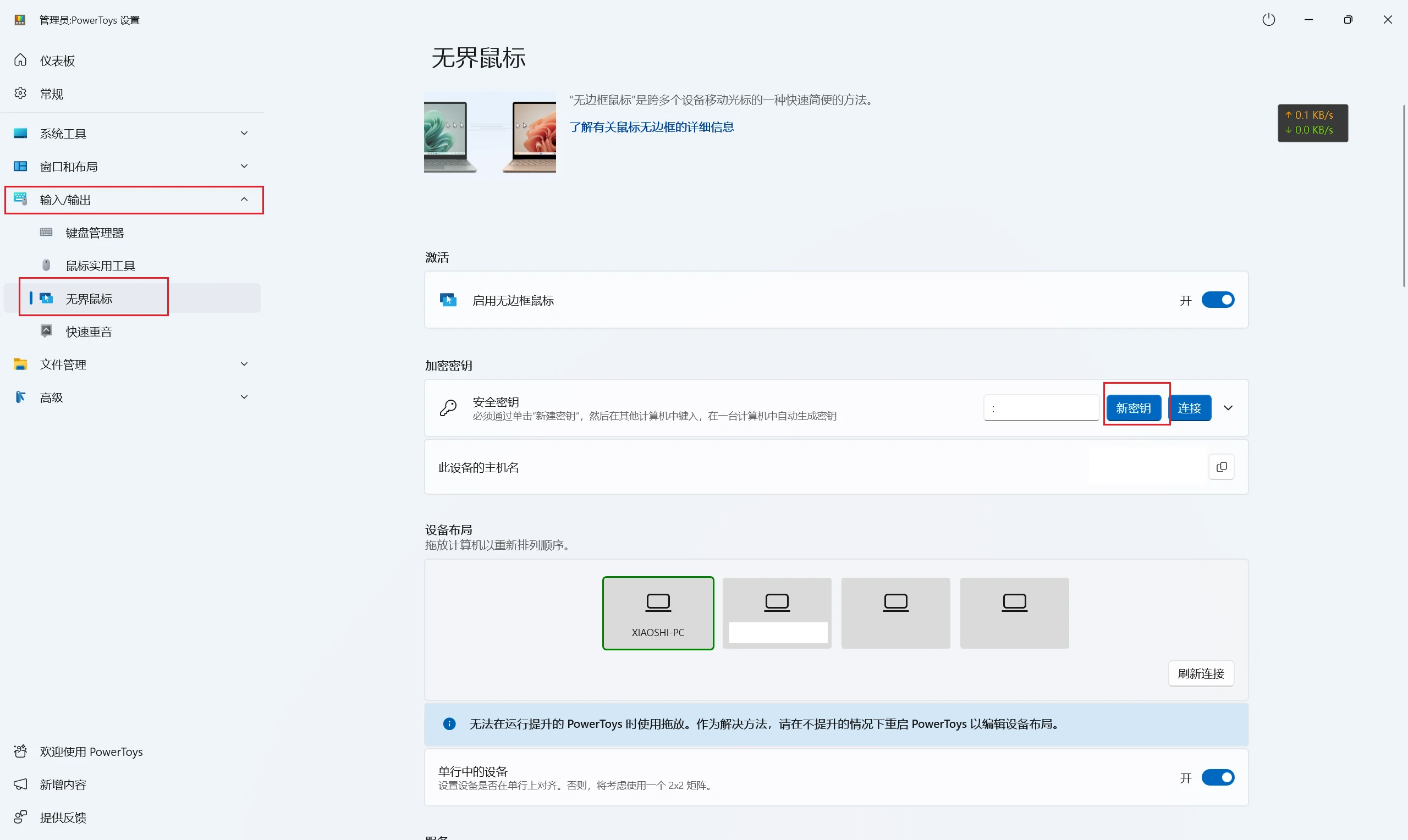Toggle 启用无边框鼠标 switch off
Image resolution: width=1408 pixels, height=840 pixels.
(x=1218, y=300)
